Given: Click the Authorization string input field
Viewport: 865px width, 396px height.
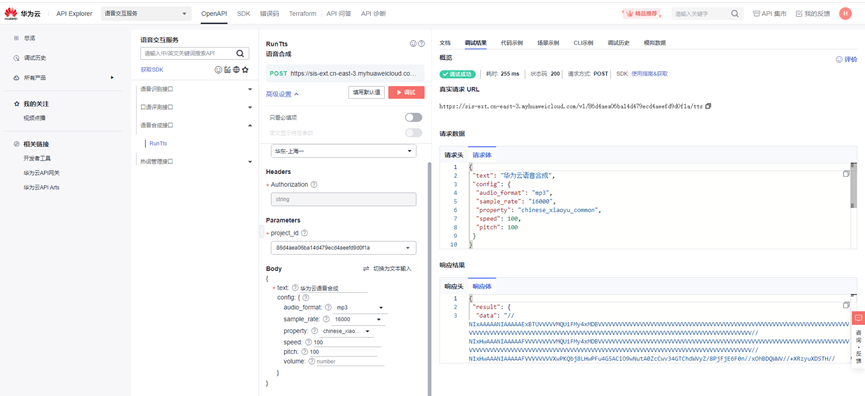Looking at the screenshot, I should 344,199.
